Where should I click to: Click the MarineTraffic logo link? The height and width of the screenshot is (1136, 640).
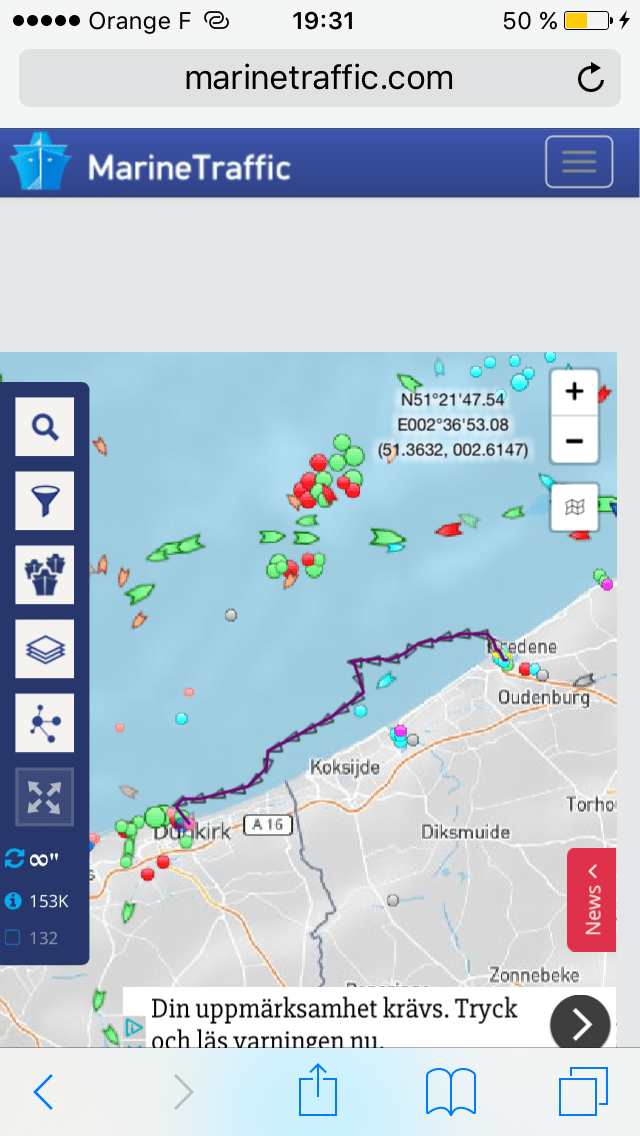[x=150, y=165]
